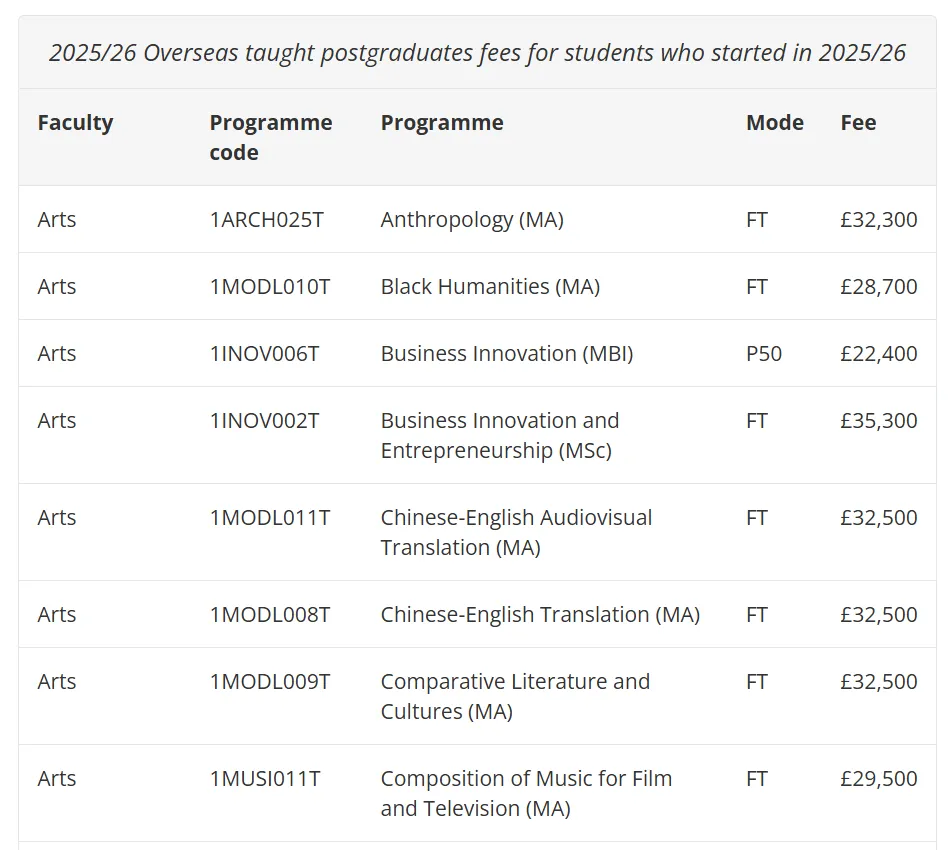This screenshot has height=850, width=949.
Task: Select the £29,500 fee value
Action: click(x=878, y=779)
